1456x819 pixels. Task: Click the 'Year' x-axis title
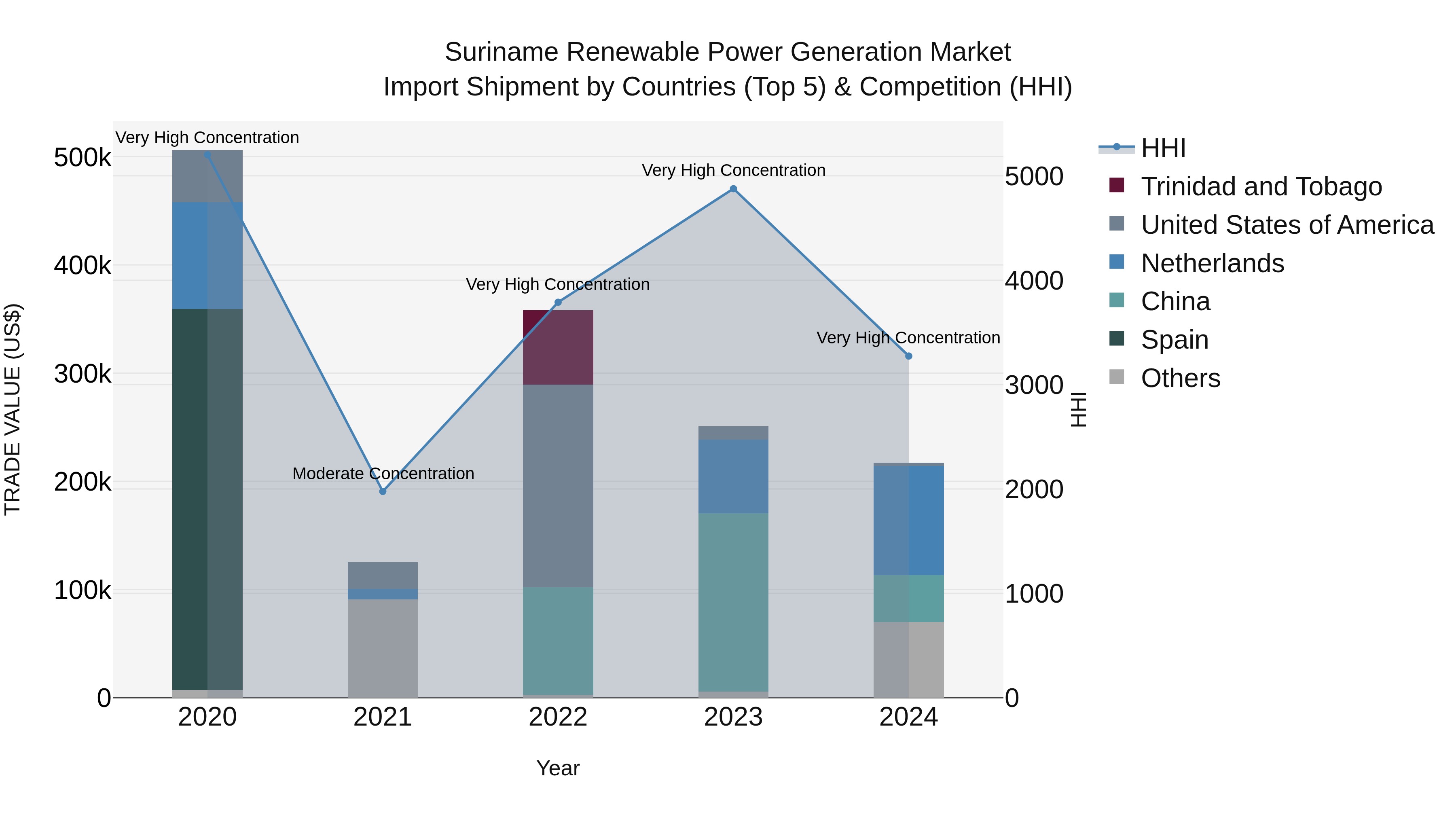[558, 768]
